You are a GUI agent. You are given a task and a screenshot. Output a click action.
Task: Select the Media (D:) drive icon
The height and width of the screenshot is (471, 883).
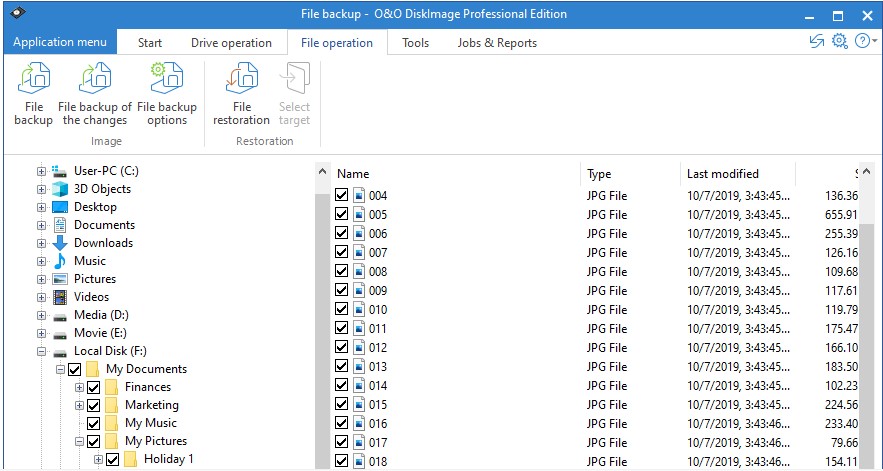tap(60, 316)
